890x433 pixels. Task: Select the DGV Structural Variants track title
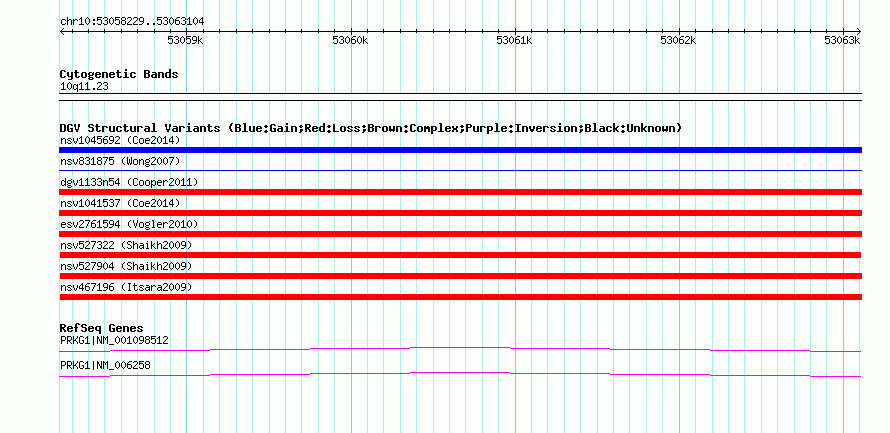(371, 128)
